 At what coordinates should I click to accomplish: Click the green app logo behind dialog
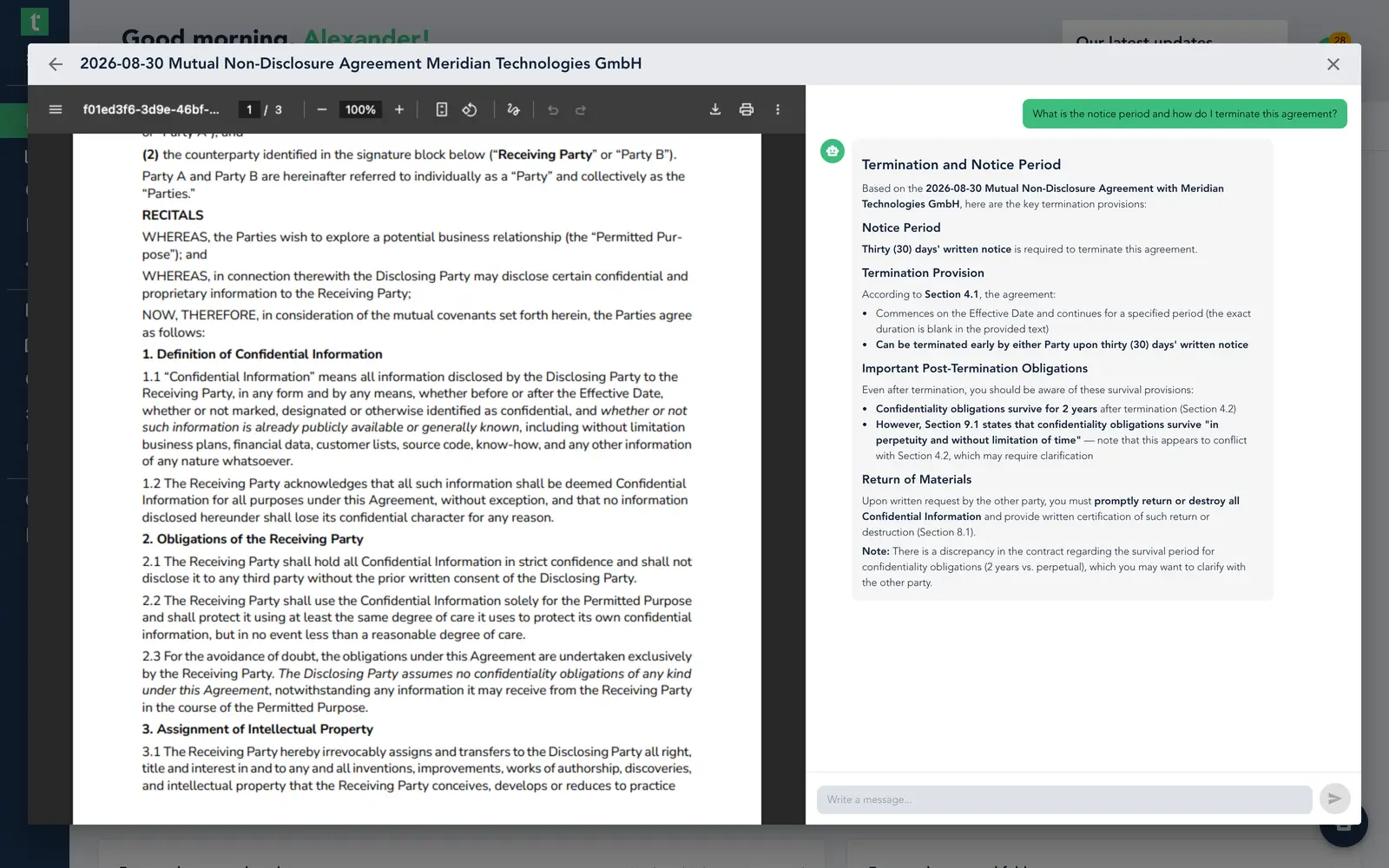pyautogui.click(x=35, y=21)
